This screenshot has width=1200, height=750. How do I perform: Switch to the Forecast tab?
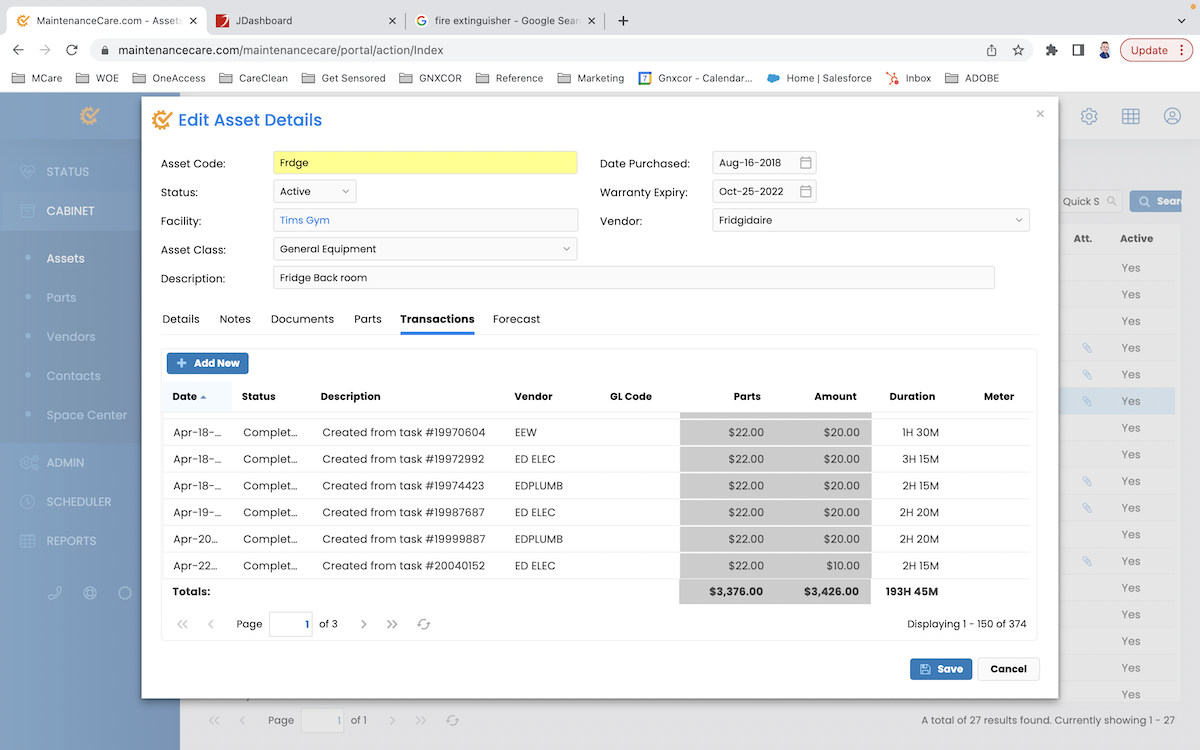coord(516,319)
